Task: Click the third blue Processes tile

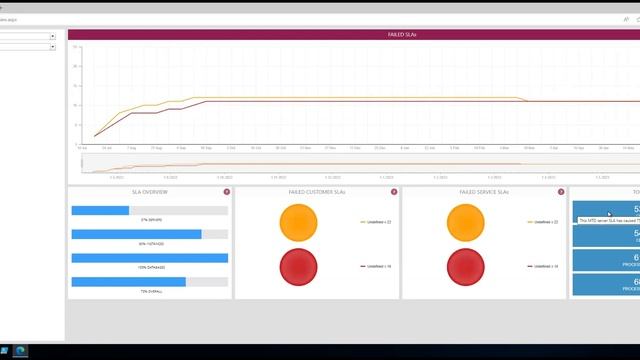Action: pos(606,260)
